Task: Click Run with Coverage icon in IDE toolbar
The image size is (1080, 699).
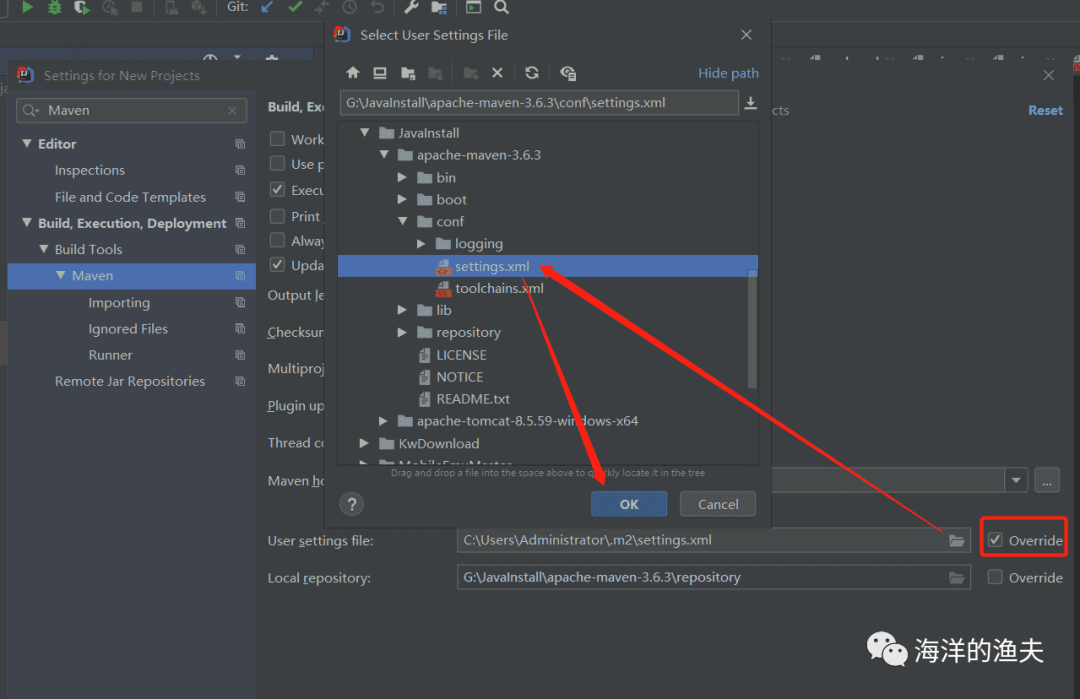Action: click(81, 7)
